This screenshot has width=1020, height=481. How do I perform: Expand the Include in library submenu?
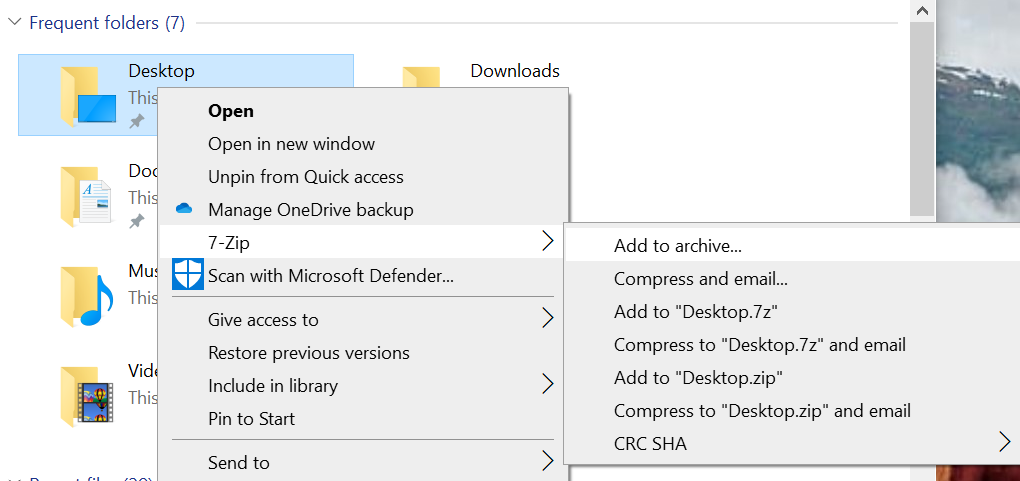(x=546, y=384)
